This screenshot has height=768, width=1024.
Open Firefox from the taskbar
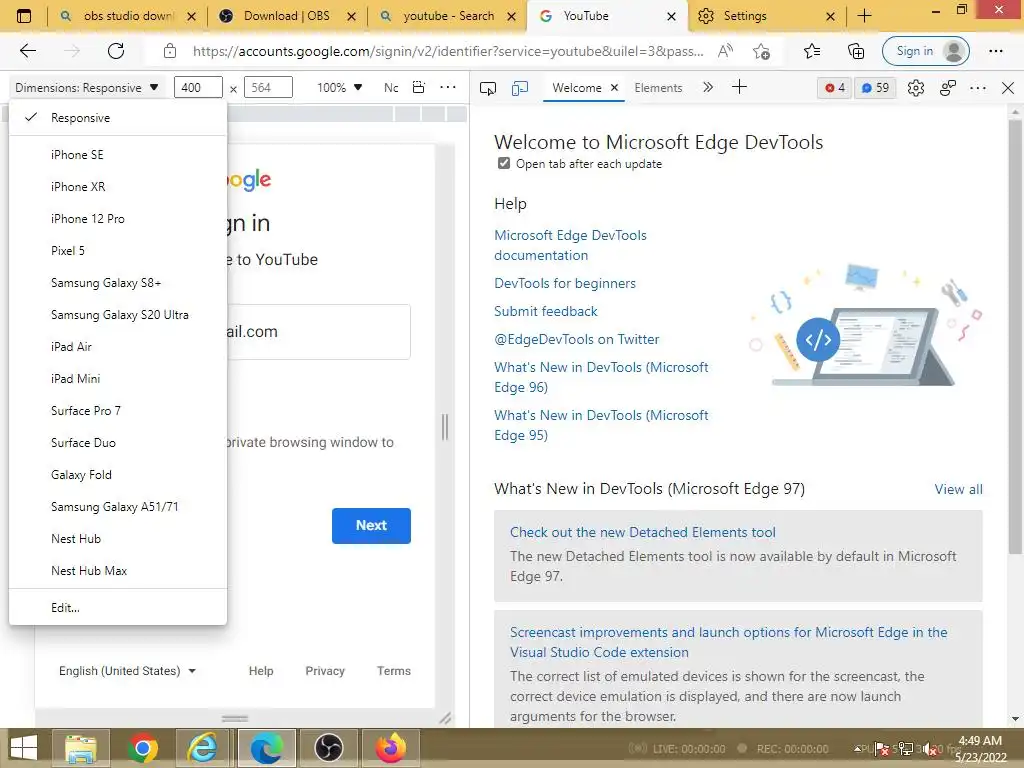coord(391,748)
